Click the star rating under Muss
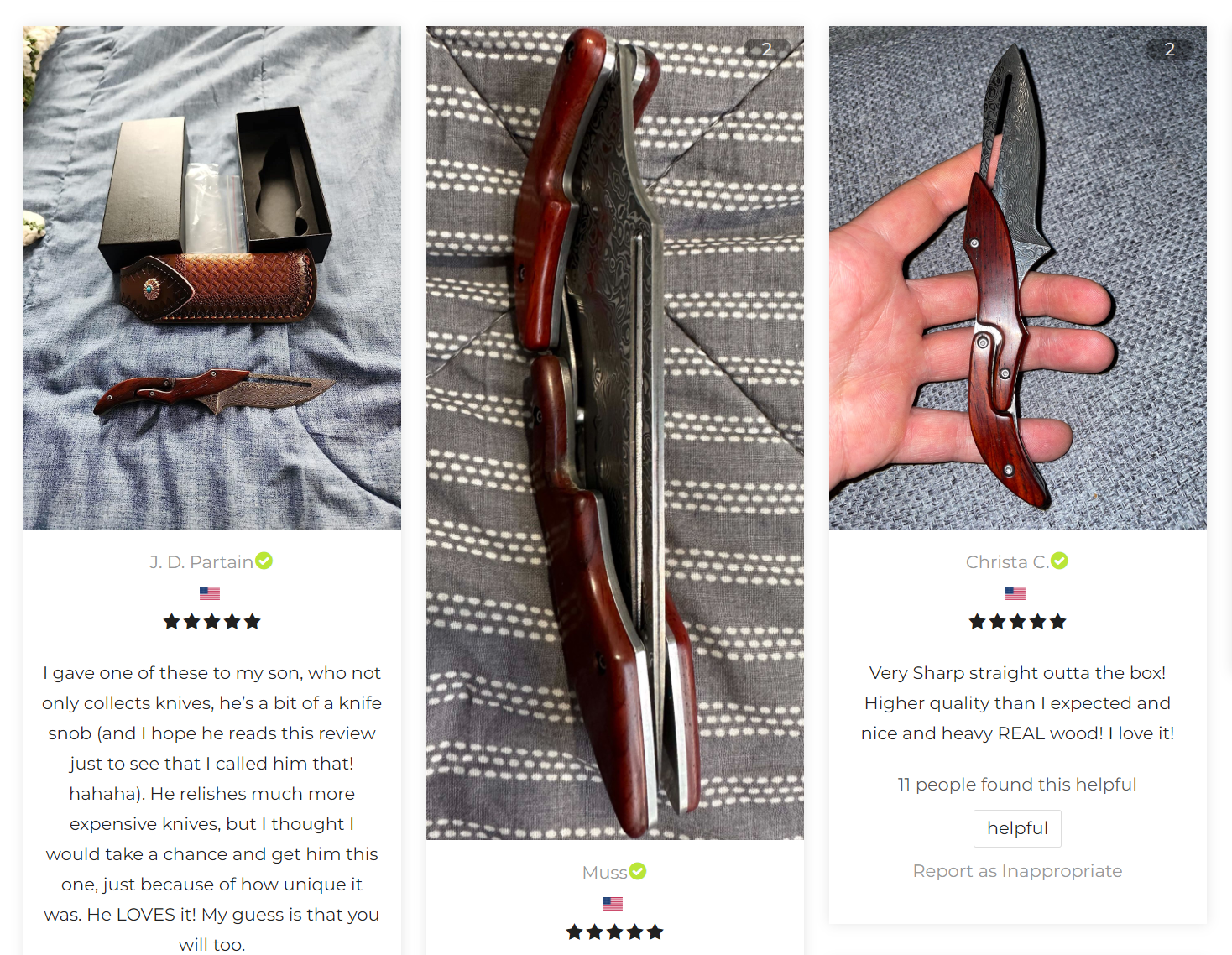Image resolution: width=1232 pixels, height=955 pixels. (615, 932)
